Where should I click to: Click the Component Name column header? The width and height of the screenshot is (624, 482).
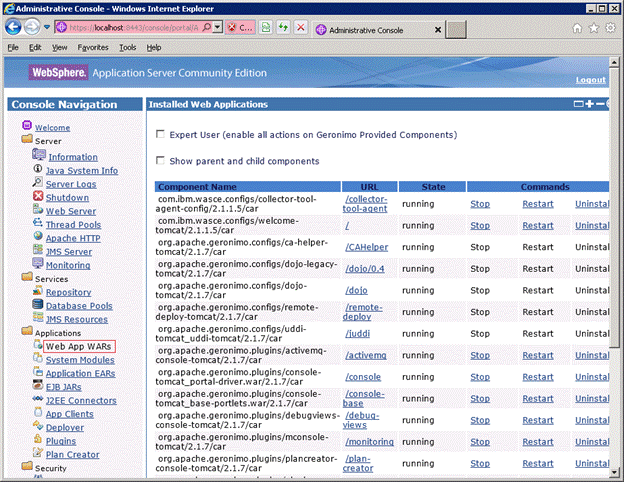248,187
